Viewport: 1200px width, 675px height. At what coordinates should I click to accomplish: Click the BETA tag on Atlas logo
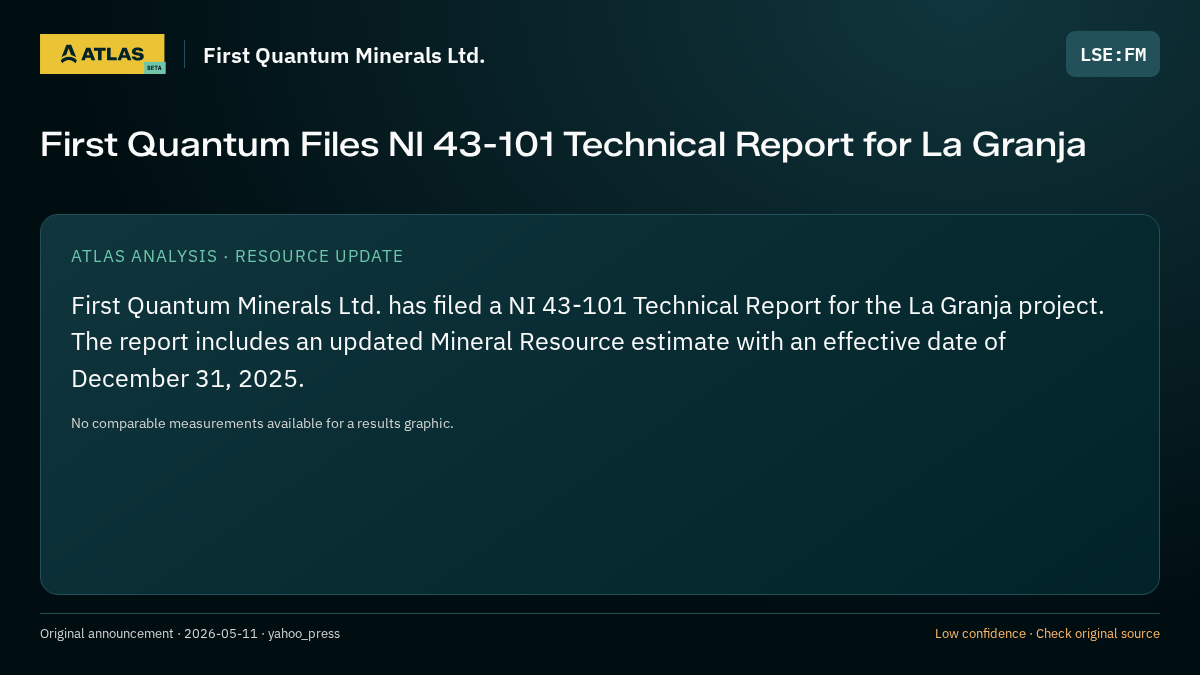pos(154,68)
